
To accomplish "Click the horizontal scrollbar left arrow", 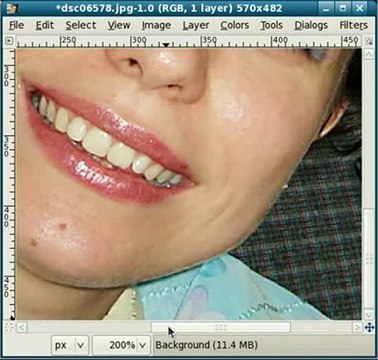I will pos(22,327).
